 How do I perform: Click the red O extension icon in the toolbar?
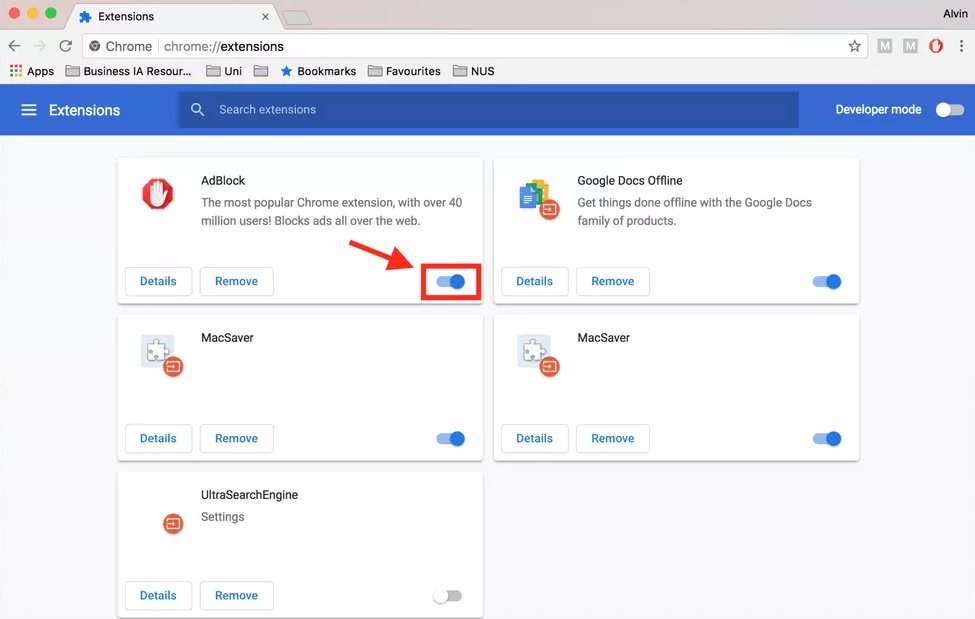pyautogui.click(x=936, y=46)
